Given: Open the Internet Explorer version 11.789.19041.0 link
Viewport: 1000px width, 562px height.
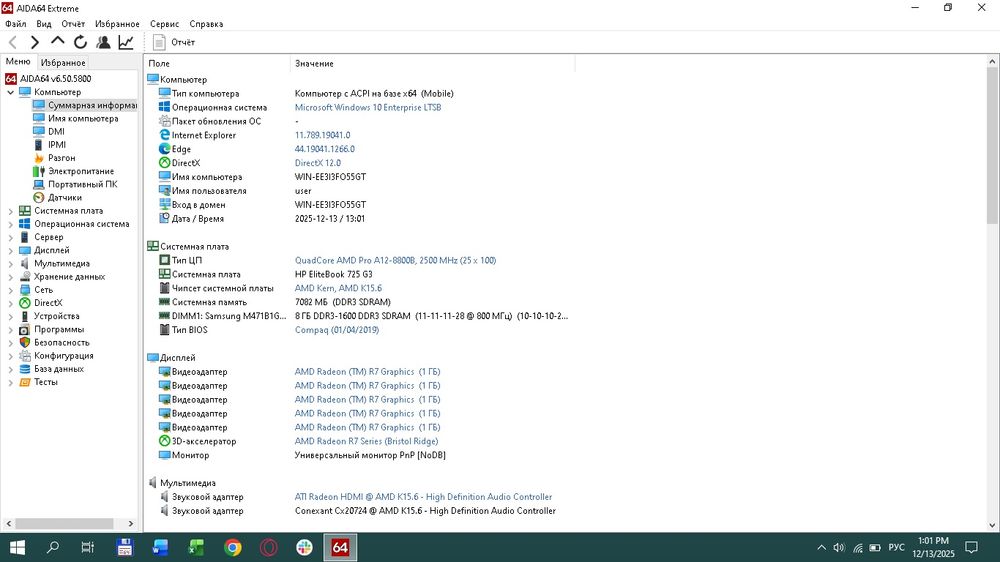Looking at the screenshot, I should [323, 135].
